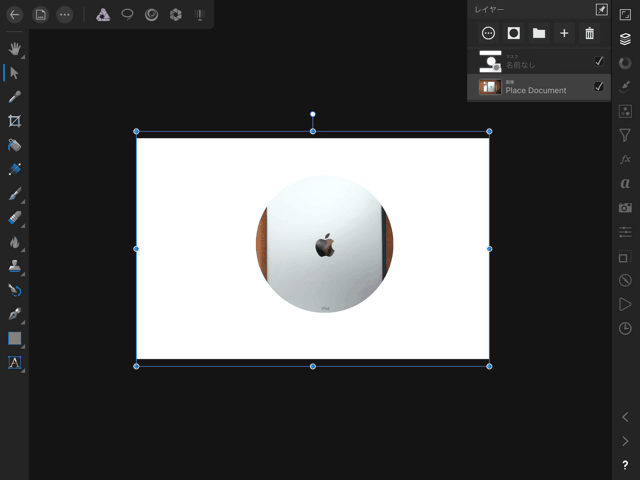
Task: Switch to the Develop persona icon
Action: point(176,15)
